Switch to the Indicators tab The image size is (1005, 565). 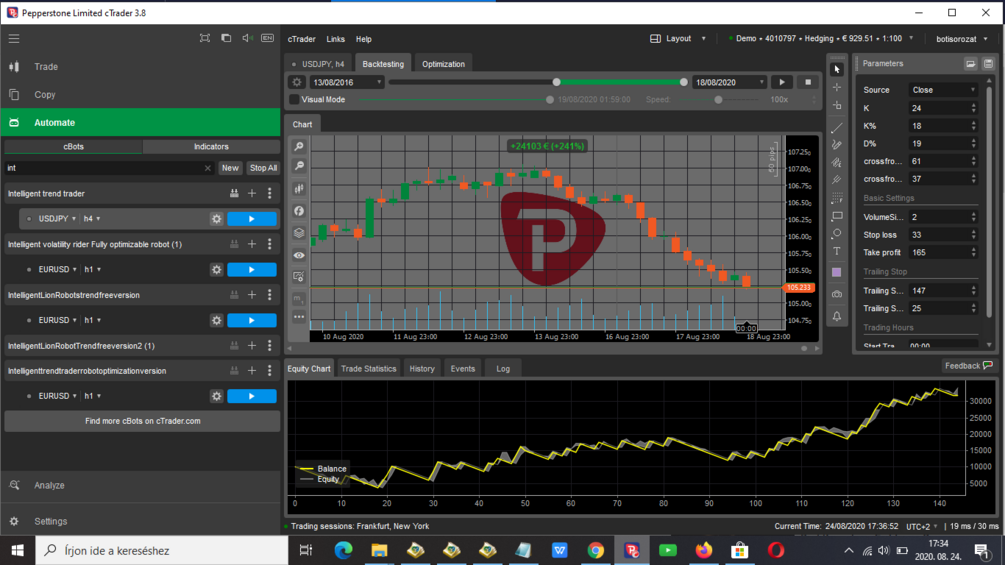(211, 147)
